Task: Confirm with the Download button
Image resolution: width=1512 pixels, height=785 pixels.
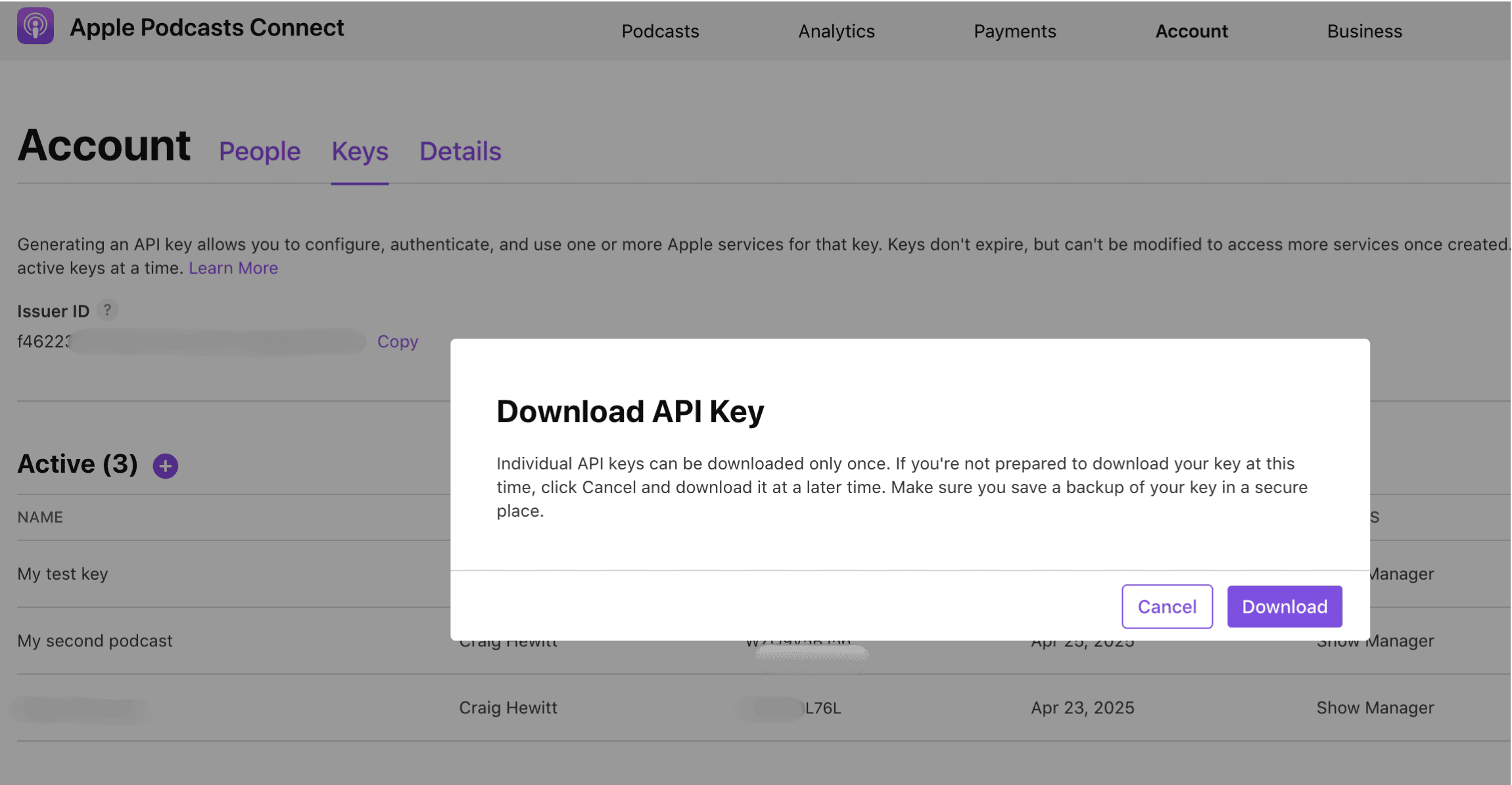Action: [1285, 606]
